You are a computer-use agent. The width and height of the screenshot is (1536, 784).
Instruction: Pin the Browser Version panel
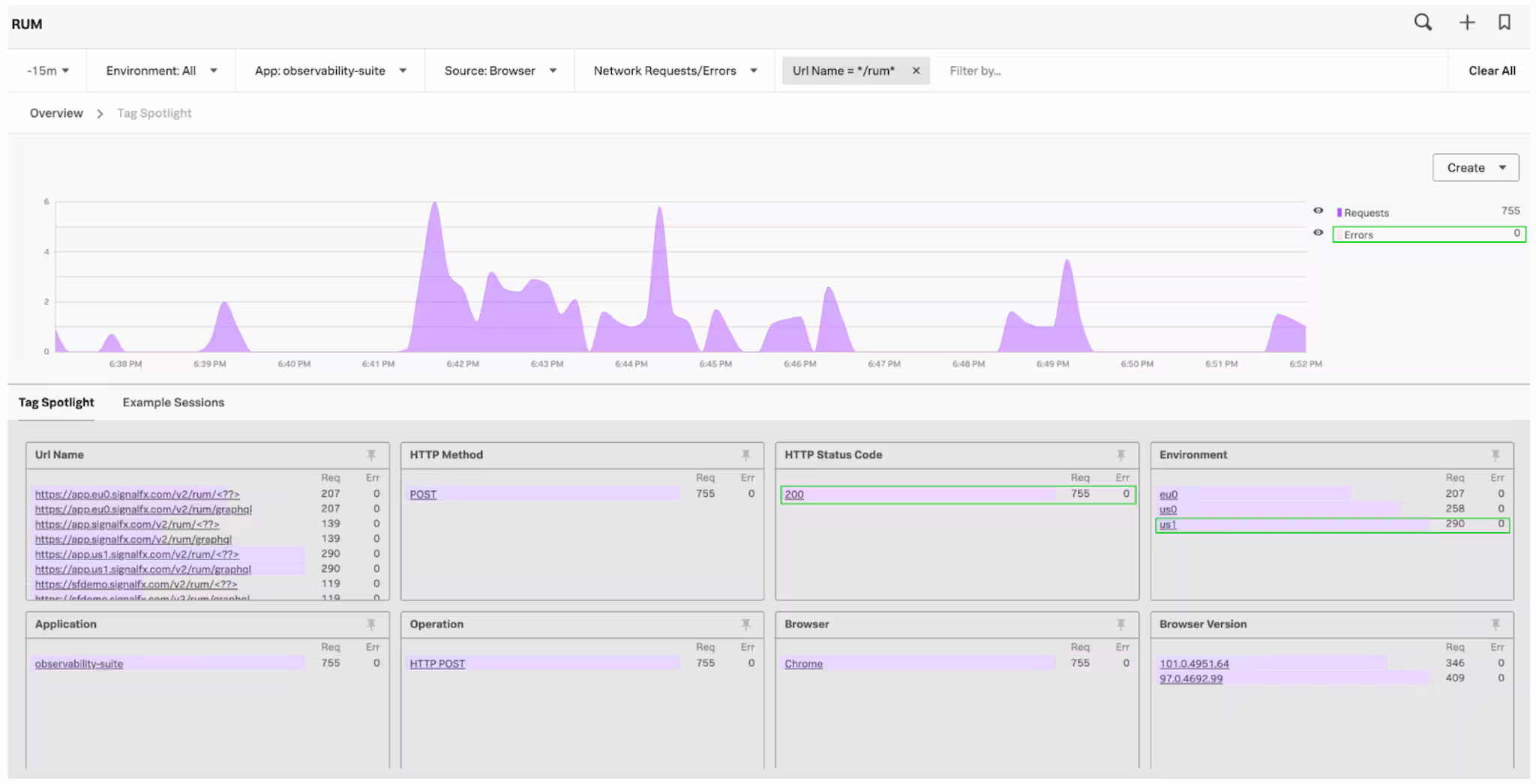tap(1495, 624)
